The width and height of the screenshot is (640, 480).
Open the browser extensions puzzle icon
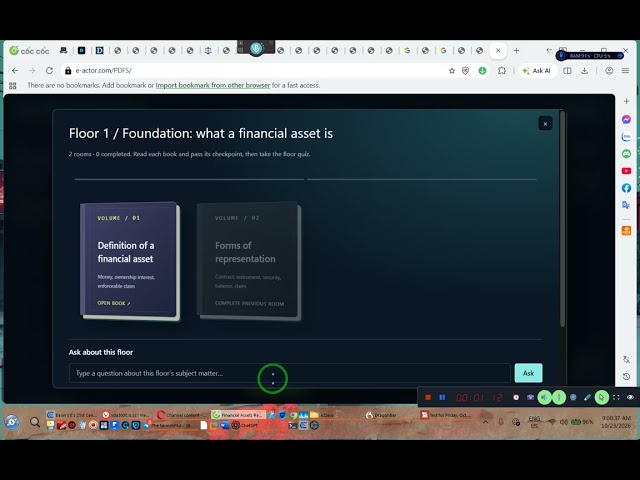(502, 71)
